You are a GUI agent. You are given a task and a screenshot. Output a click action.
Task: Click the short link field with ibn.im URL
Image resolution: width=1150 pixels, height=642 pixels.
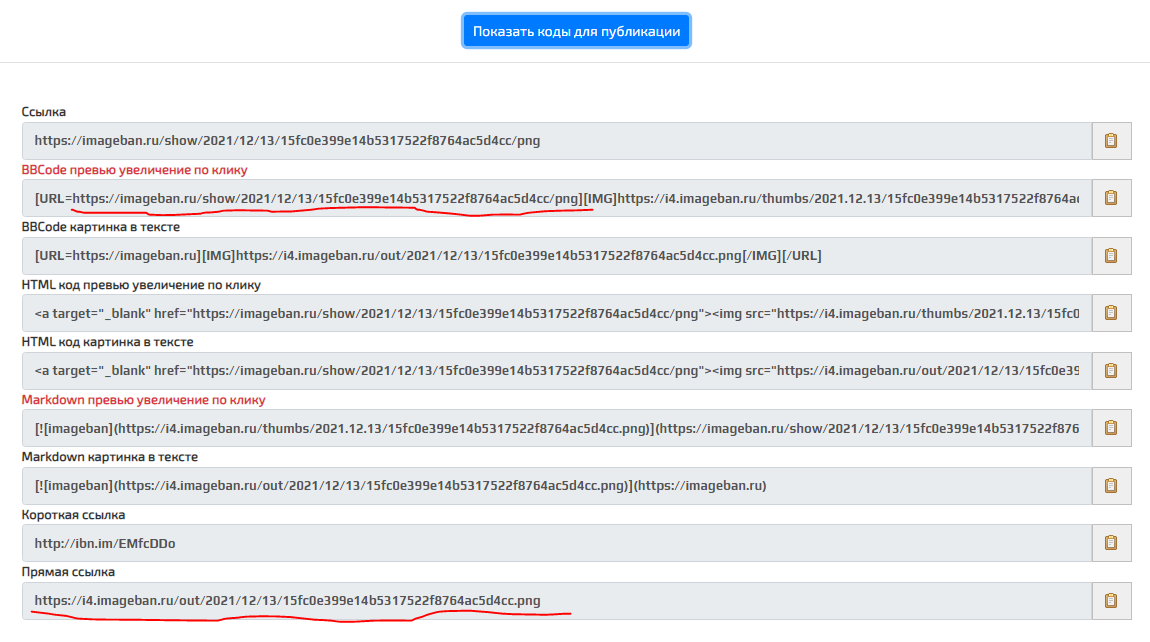(x=556, y=543)
